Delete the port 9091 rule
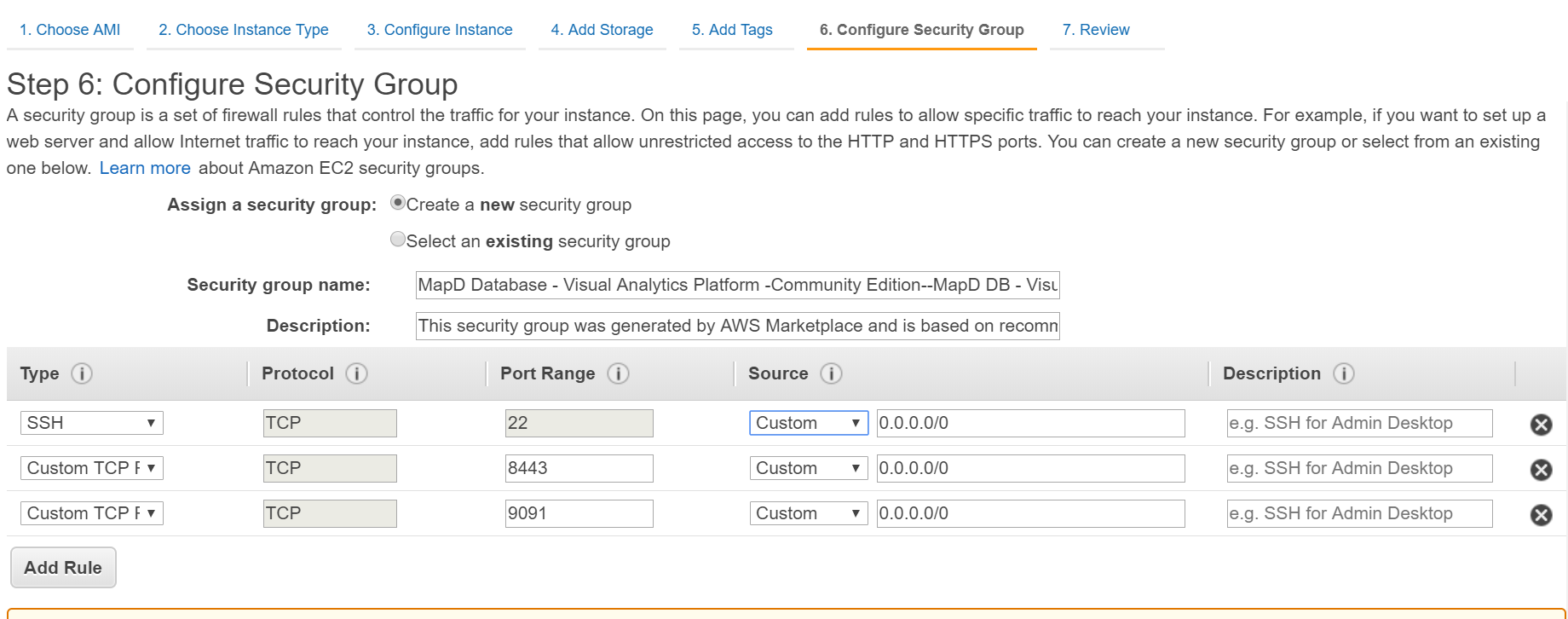The width and height of the screenshot is (1568, 619). pyautogui.click(x=1541, y=515)
